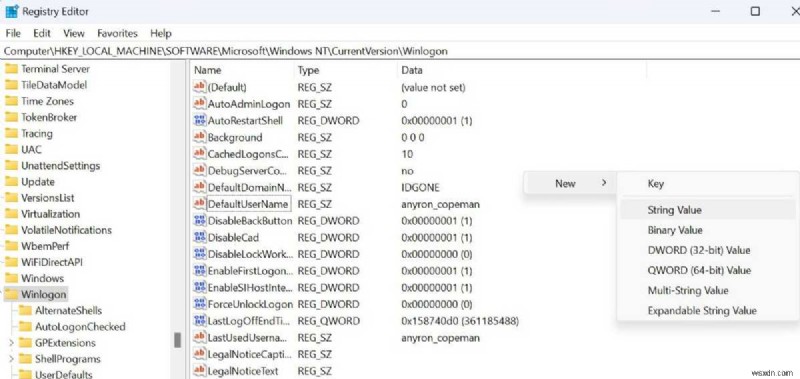The width and height of the screenshot is (800, 379).
Task: Open the Edit menu
Action: [x=42, y=33]
